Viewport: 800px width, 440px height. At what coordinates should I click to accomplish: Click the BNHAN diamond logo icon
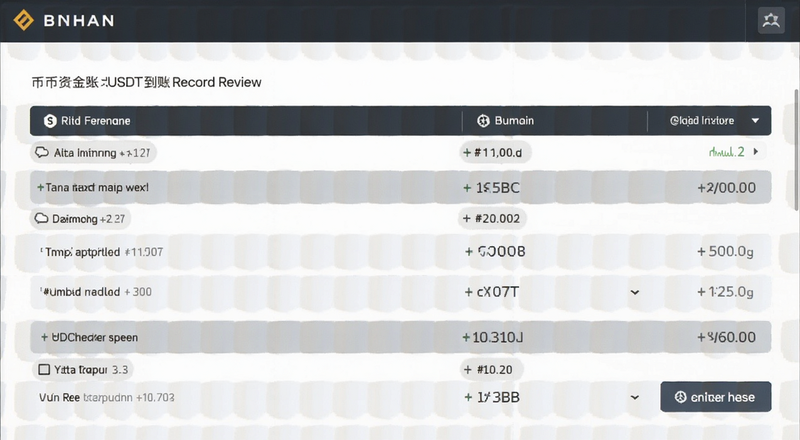click(23, 20)
